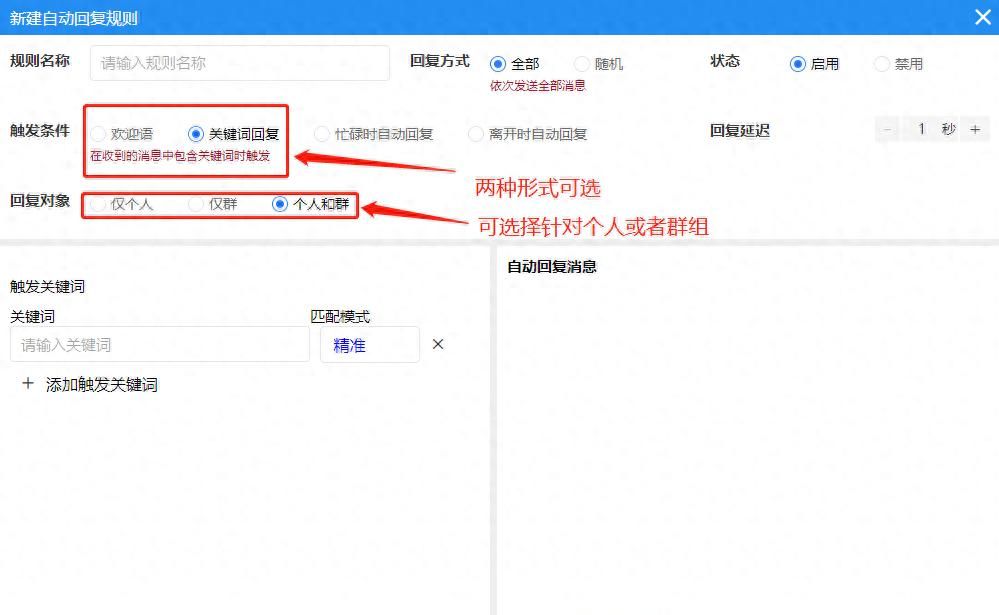The width and height of the screenshot is (999, 615).
Task: Select 忙碌时自动回复 trigger condition
Action: coord(321,133)
